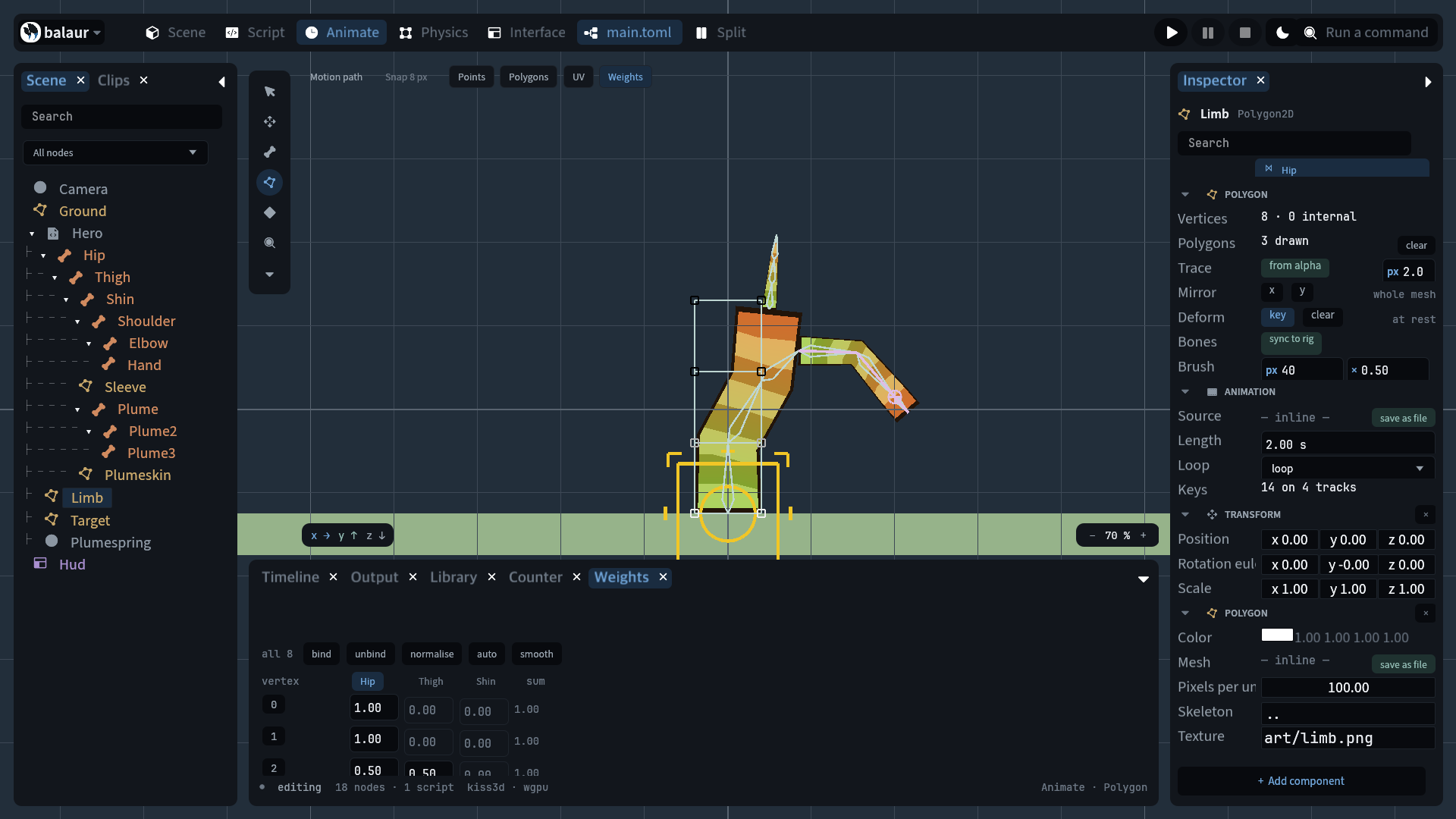Collapse the Hero tree node
1456x819 pixels.
(32, 234)
